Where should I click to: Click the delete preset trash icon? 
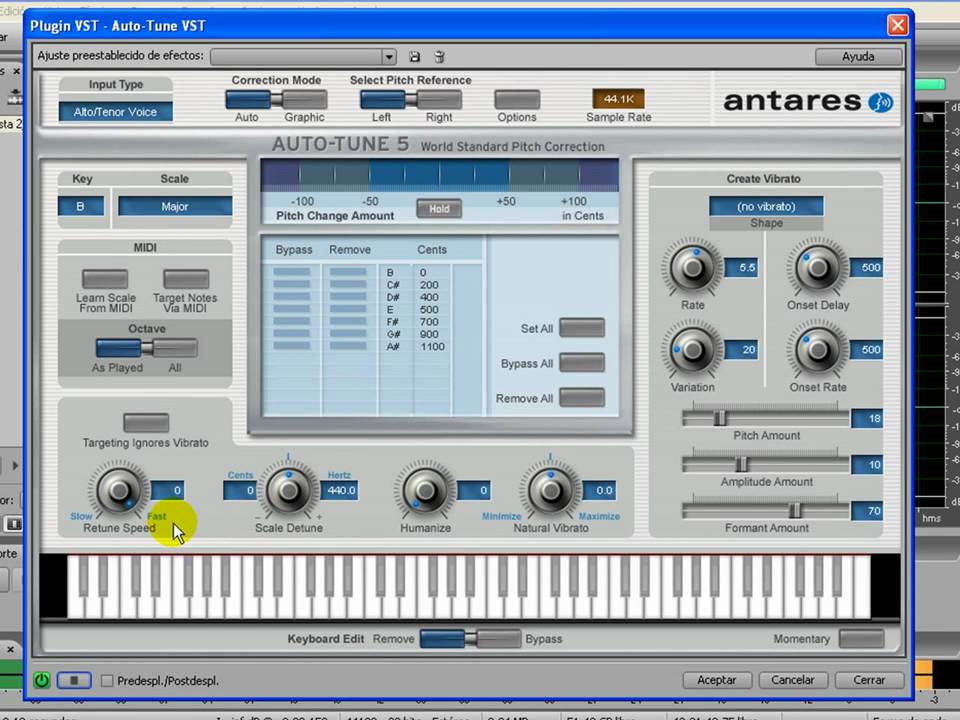pyautogui.click(x=439, y=56)
